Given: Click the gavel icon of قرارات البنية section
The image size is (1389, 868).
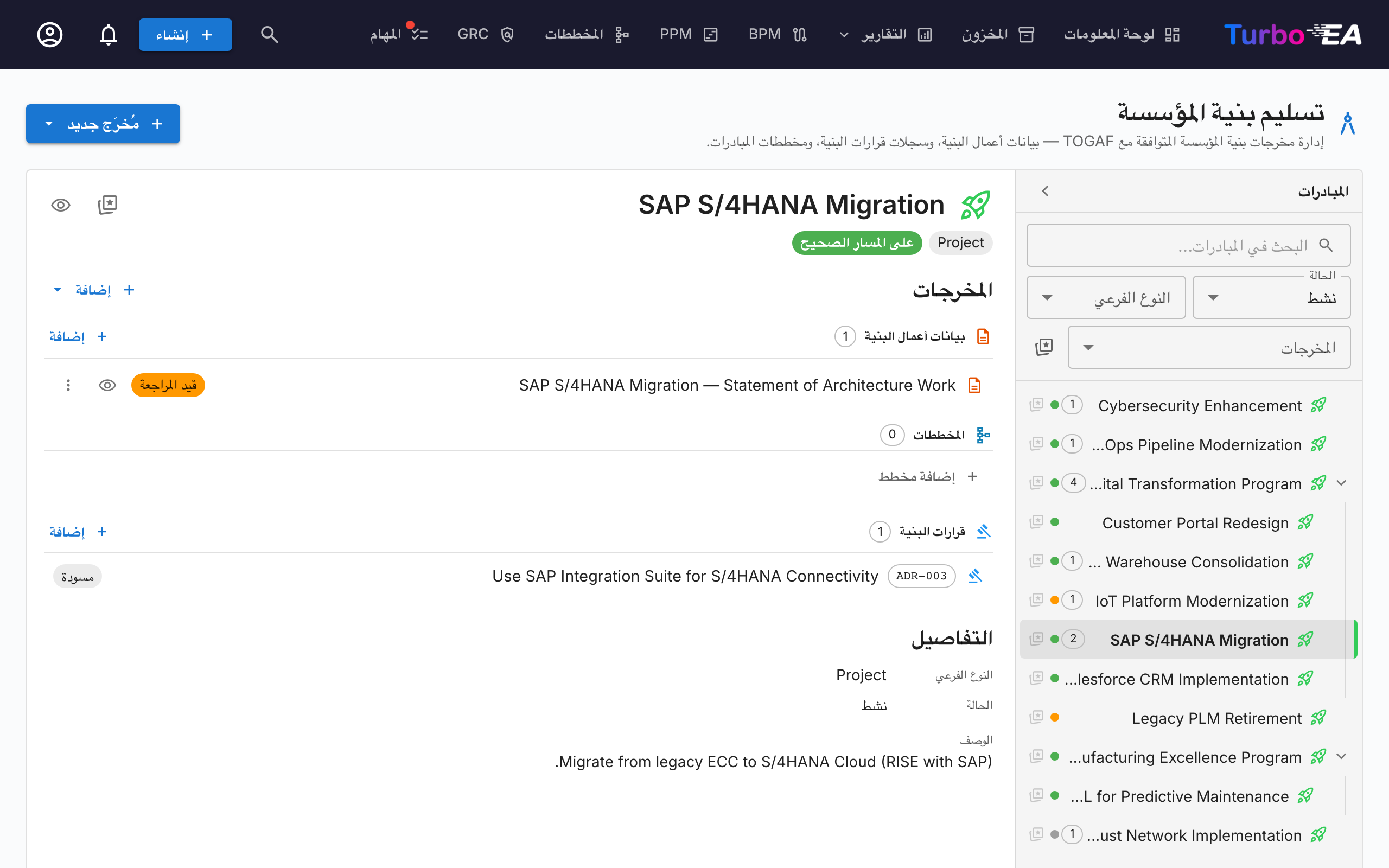Looking at the screenshot, I should 984,532.
